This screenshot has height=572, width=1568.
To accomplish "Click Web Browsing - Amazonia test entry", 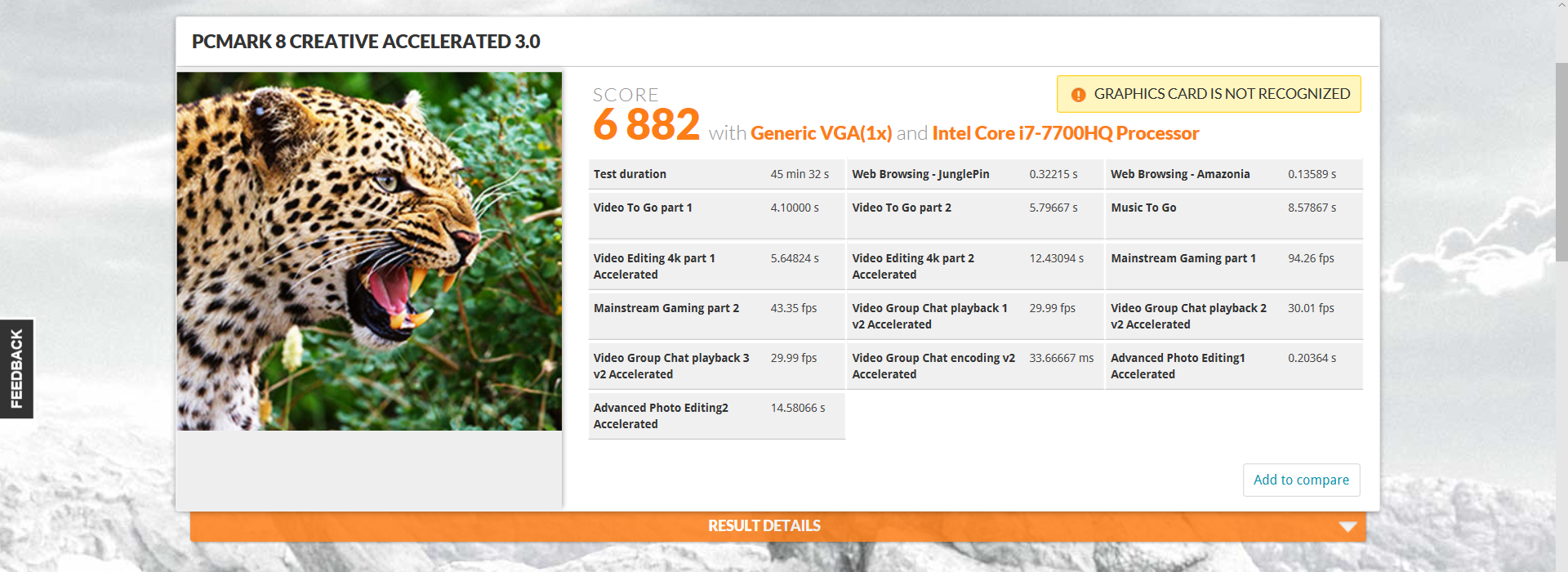I will (x=1180, y=174).
